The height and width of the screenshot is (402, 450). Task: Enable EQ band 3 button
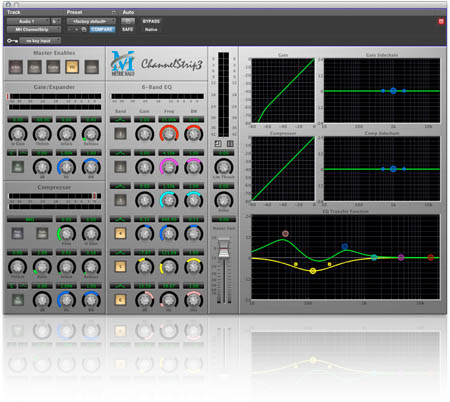pyautogui.click(x=120, y=200)
